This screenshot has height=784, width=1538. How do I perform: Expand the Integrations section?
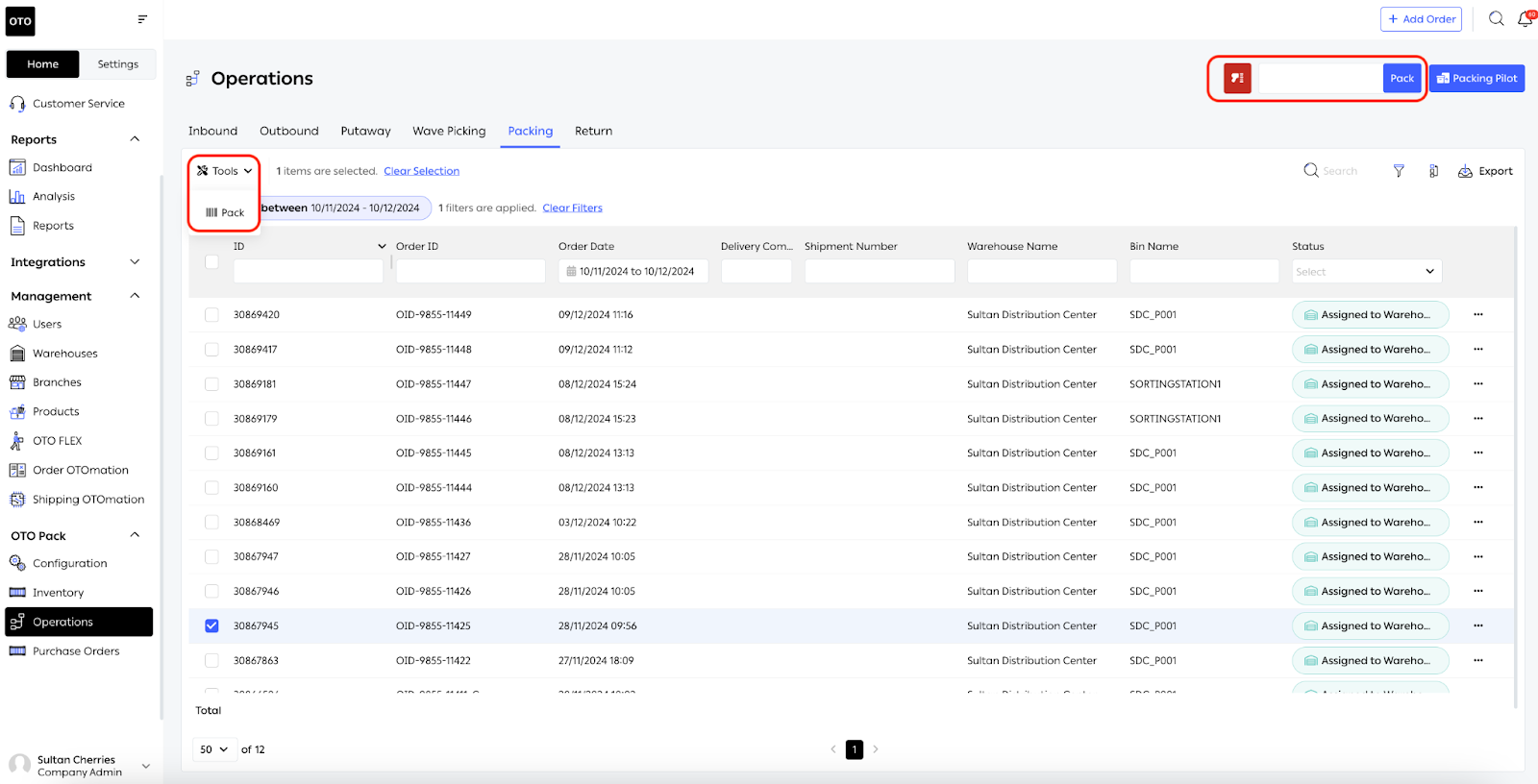[x=135, y=262]
